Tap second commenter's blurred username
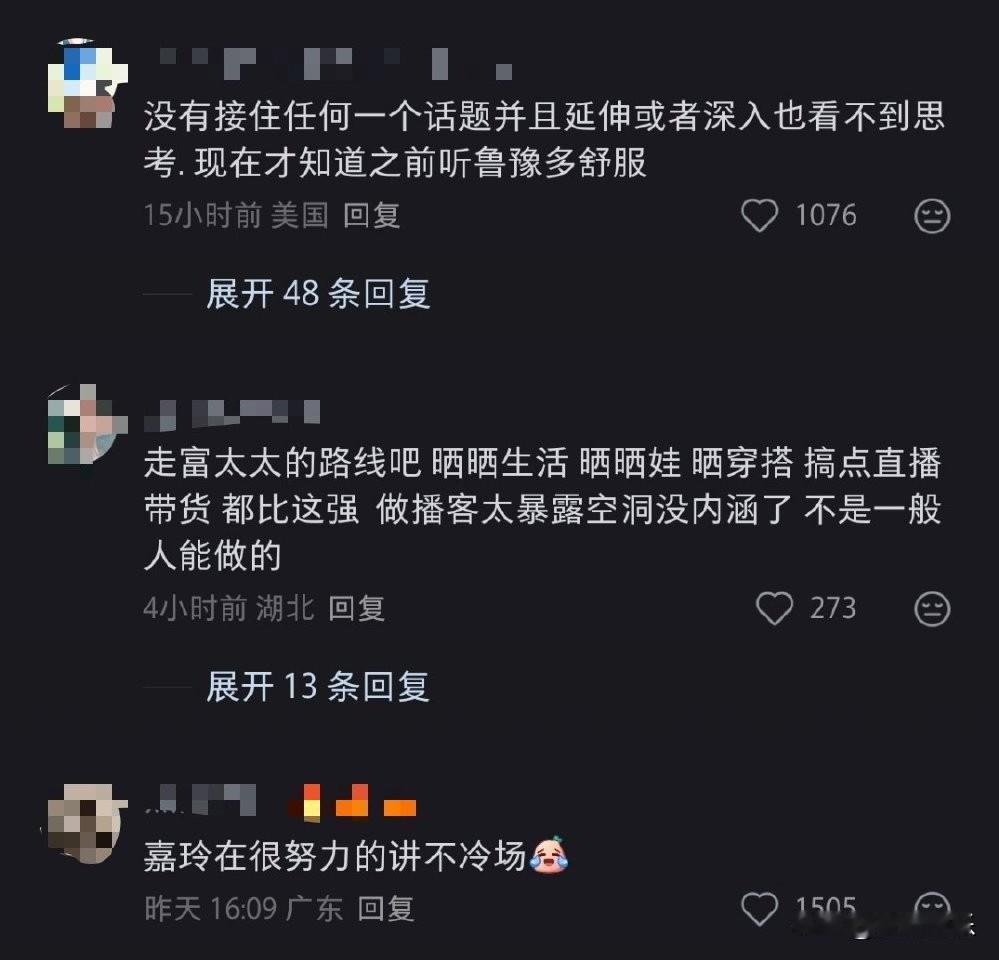 click(x=232, y=415)
